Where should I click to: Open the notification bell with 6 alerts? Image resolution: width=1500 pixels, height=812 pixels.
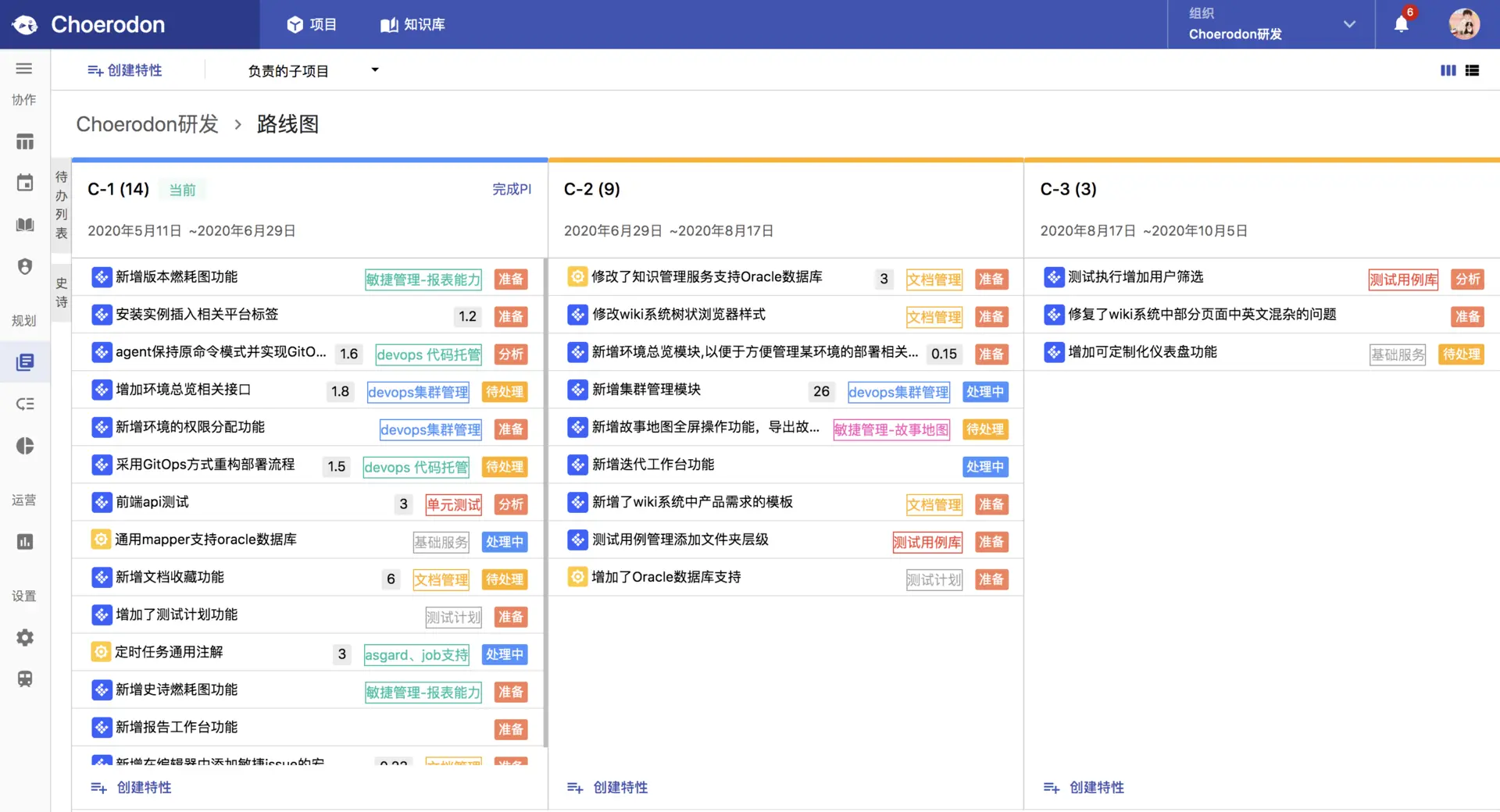[x=1402, y=24]
